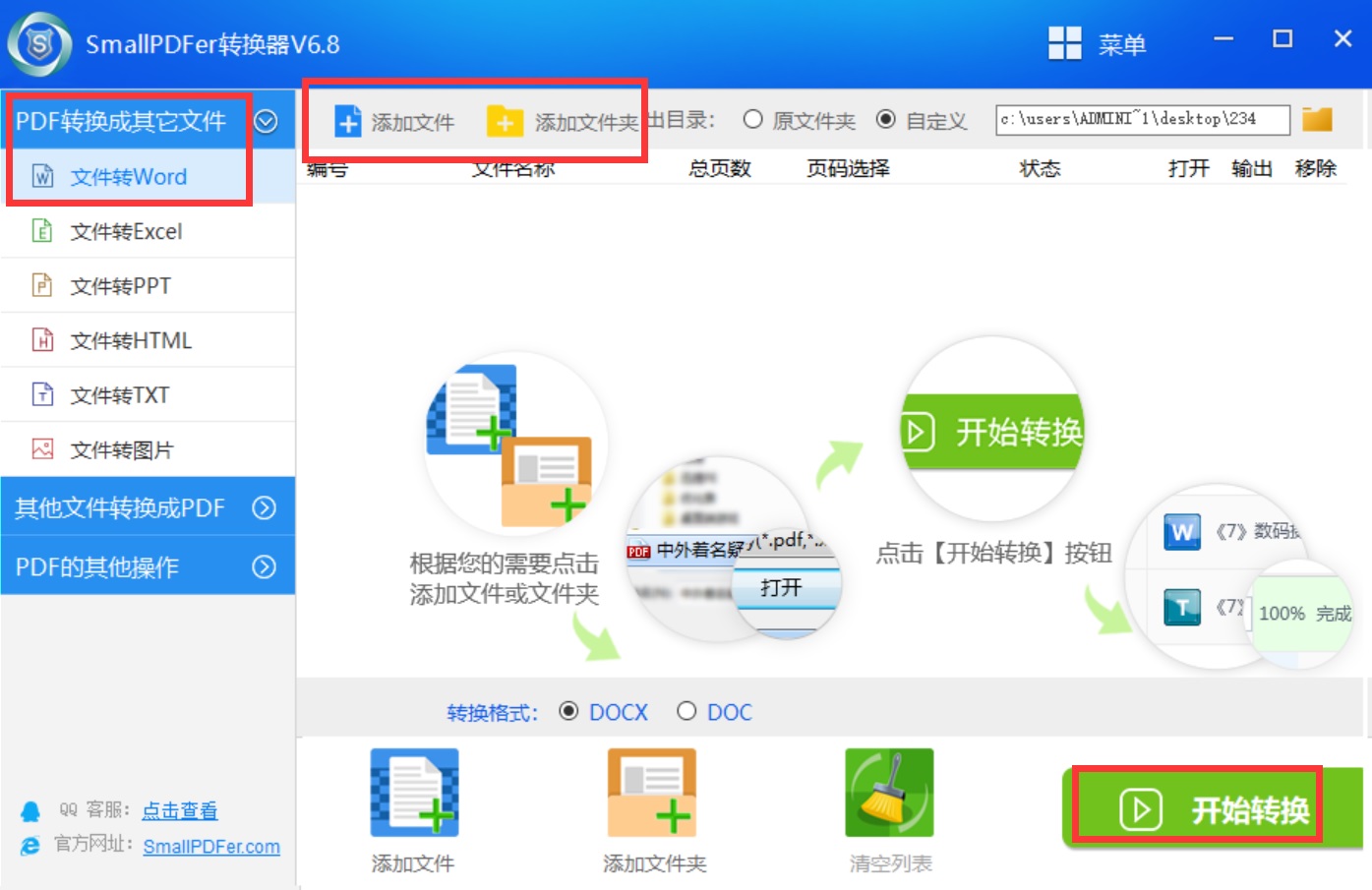The height and width of the screenshot is (890, 1372).
Task: Click the 菜单 menu label
Action: coord(1122,44)
